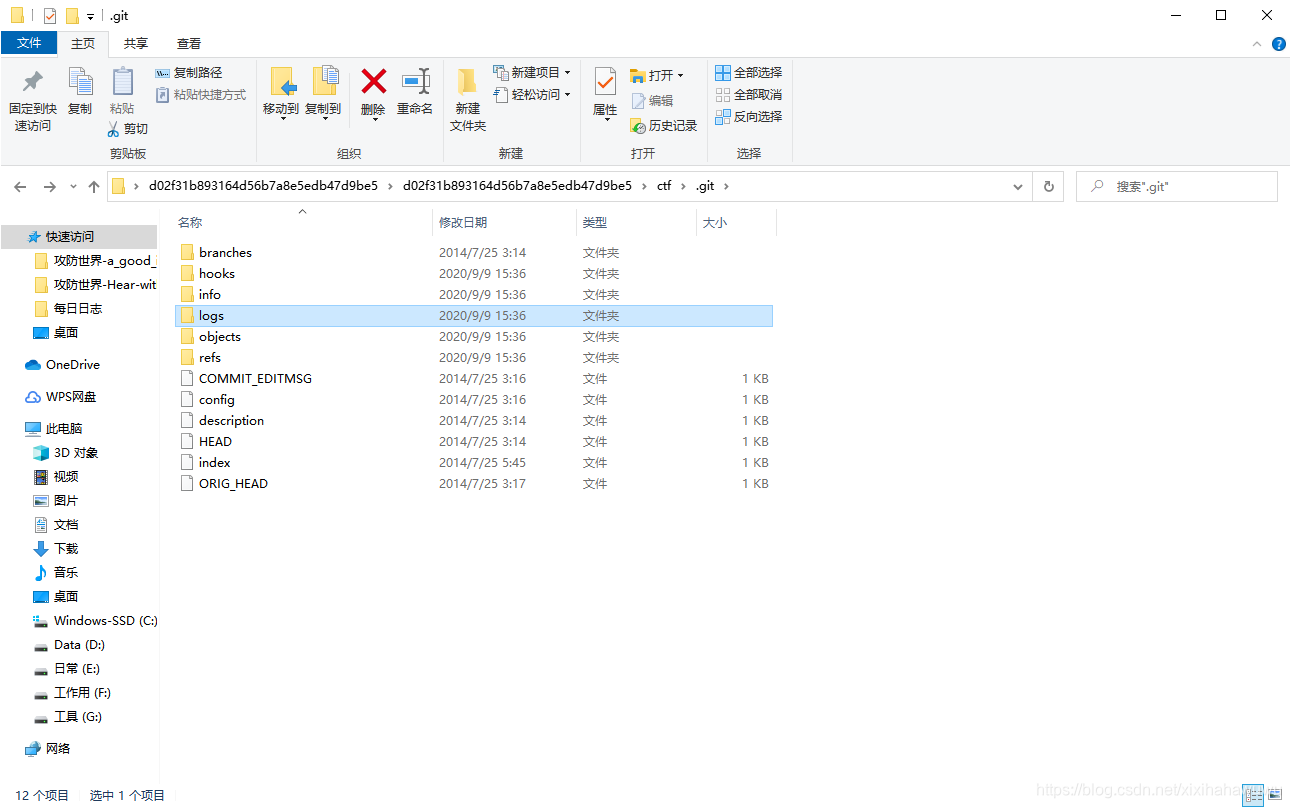This screenshot has height=808, width=1291.
Task: Click Select none (全部取消)
Action: (x=749, y=95)
